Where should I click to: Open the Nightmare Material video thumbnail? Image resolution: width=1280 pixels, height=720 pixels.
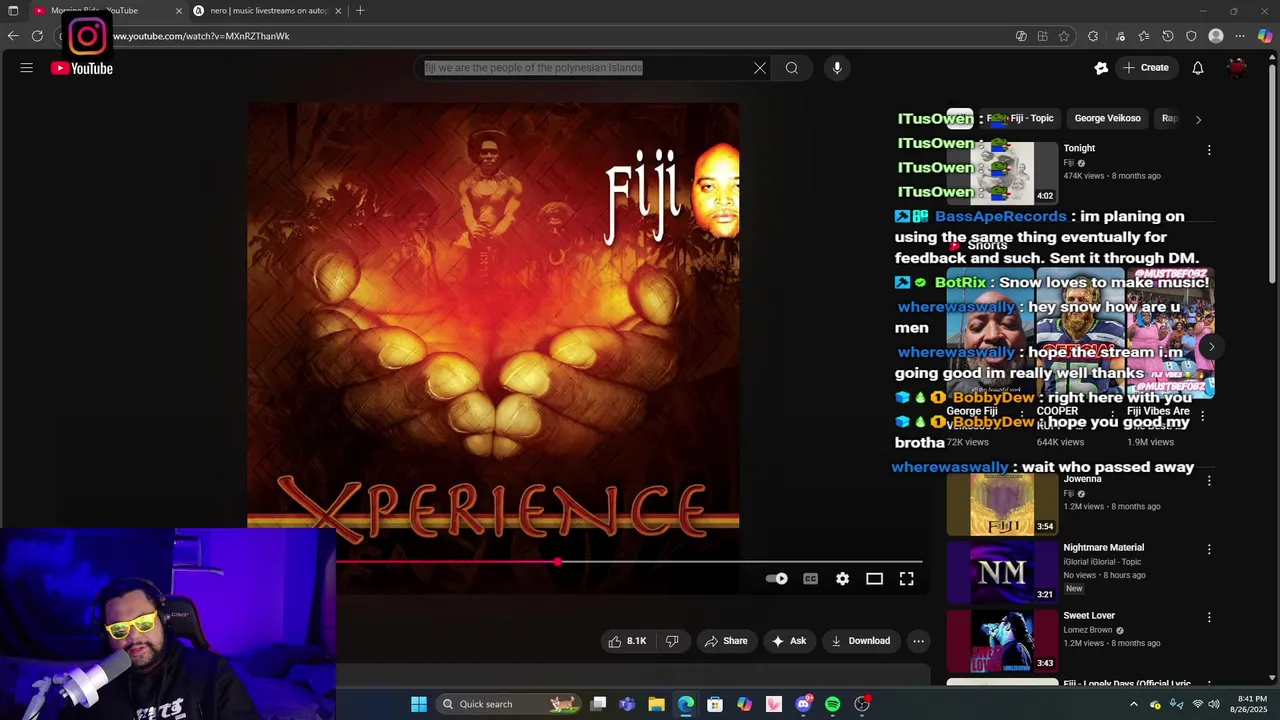tap(1002, 572)
